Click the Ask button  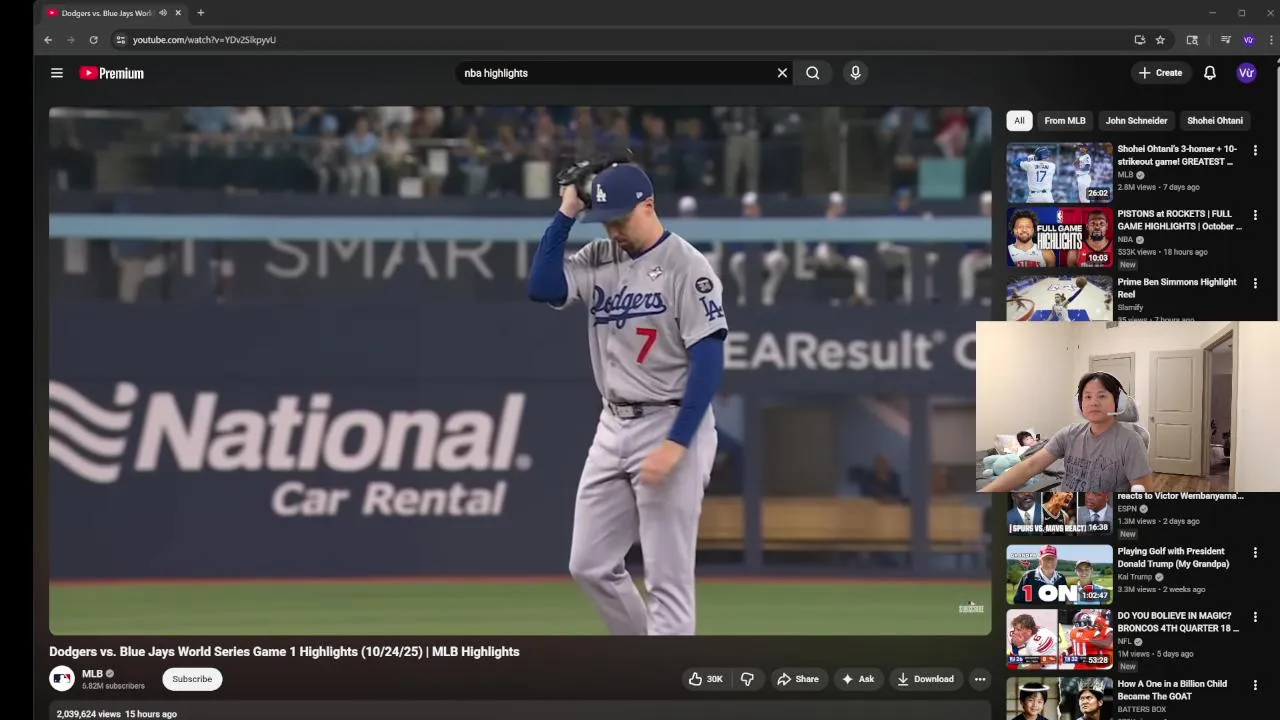(857, 679)
